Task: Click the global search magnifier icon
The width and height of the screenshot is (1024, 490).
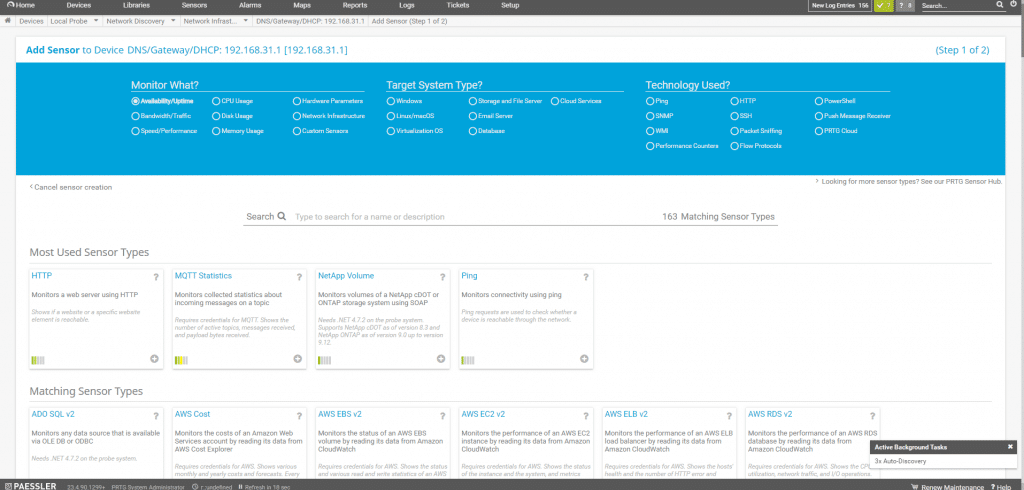Action: [1000, 5]
